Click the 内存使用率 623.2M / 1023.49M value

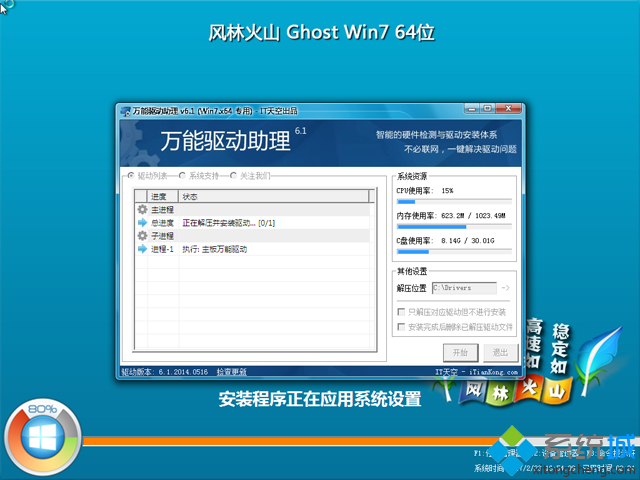(x=473, y=216)
